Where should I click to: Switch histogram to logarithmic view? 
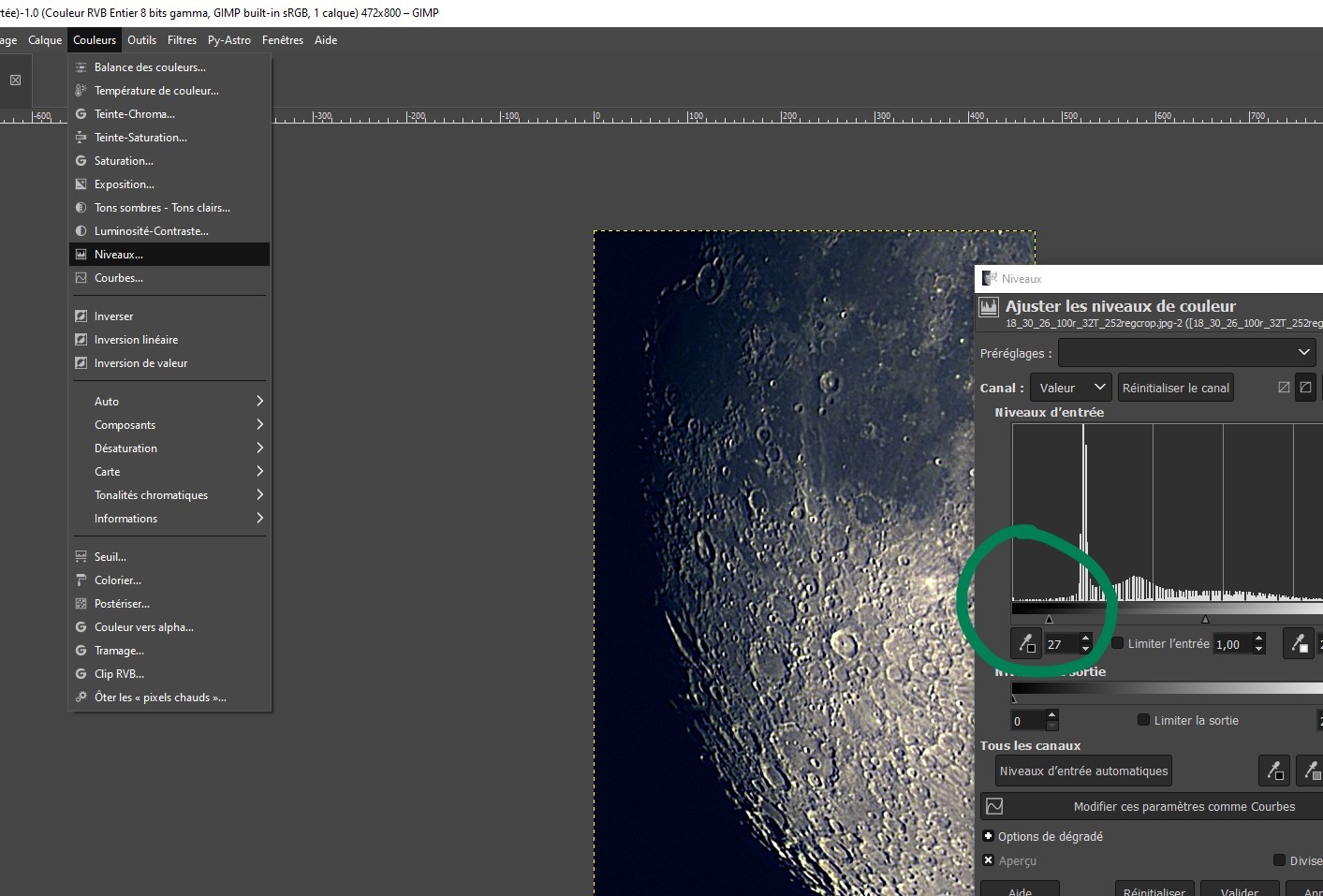(x=1306, y=388)
